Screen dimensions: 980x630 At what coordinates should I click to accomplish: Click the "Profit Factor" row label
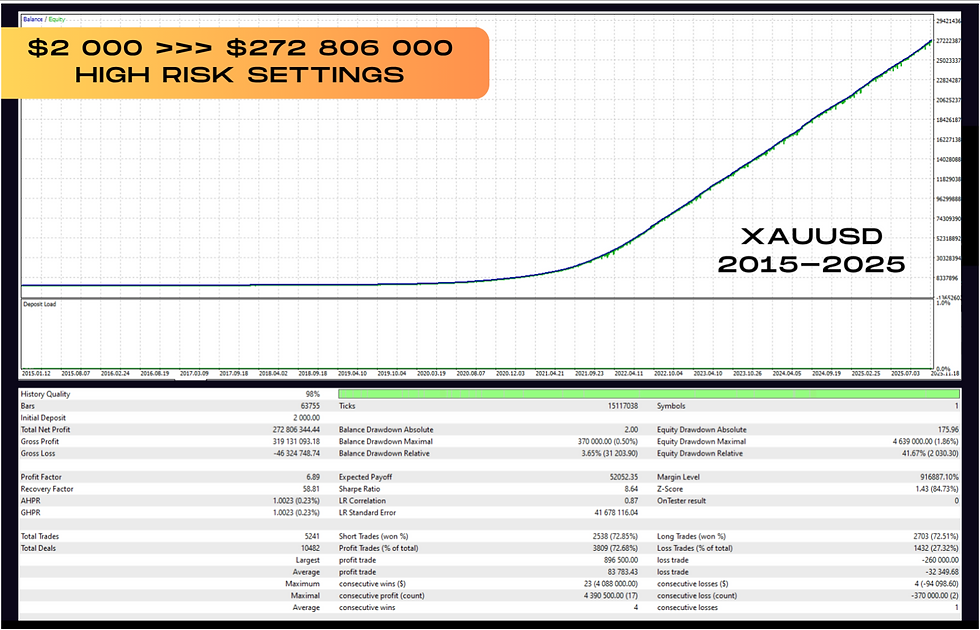[x=41, y=478]
